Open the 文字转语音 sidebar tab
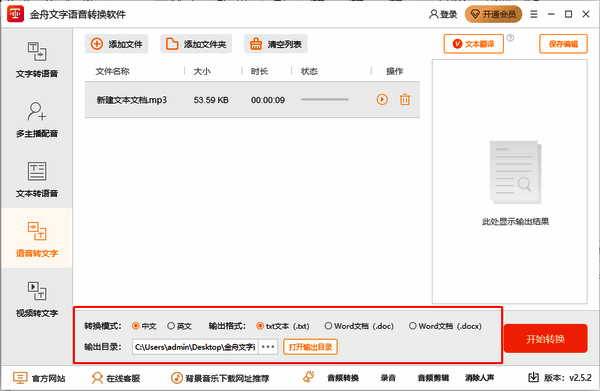The image size is (600, 391). click(37, 59)
